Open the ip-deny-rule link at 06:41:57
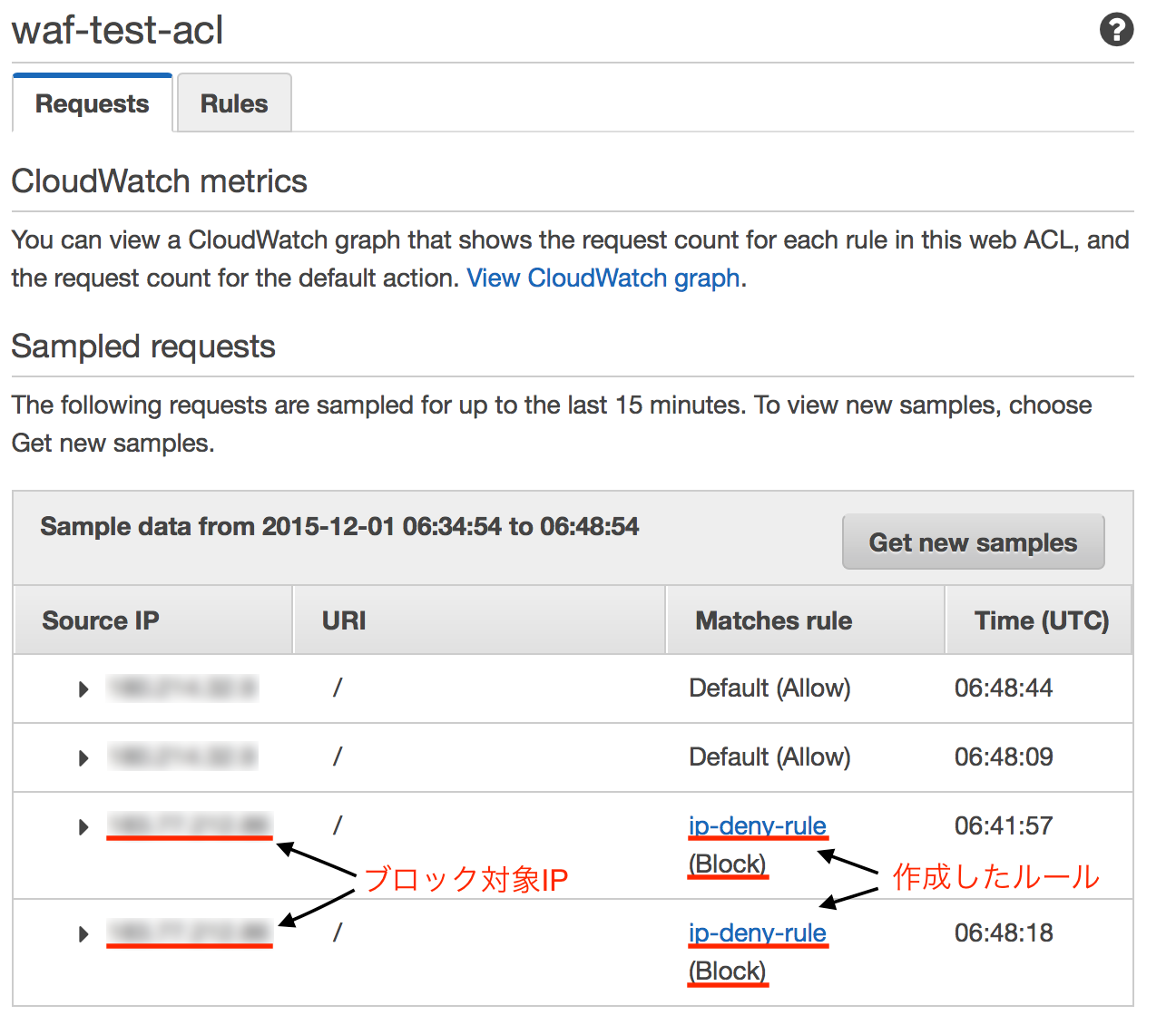The width and height of the screenshot is (1176, 1025). [x=758, y=825]
